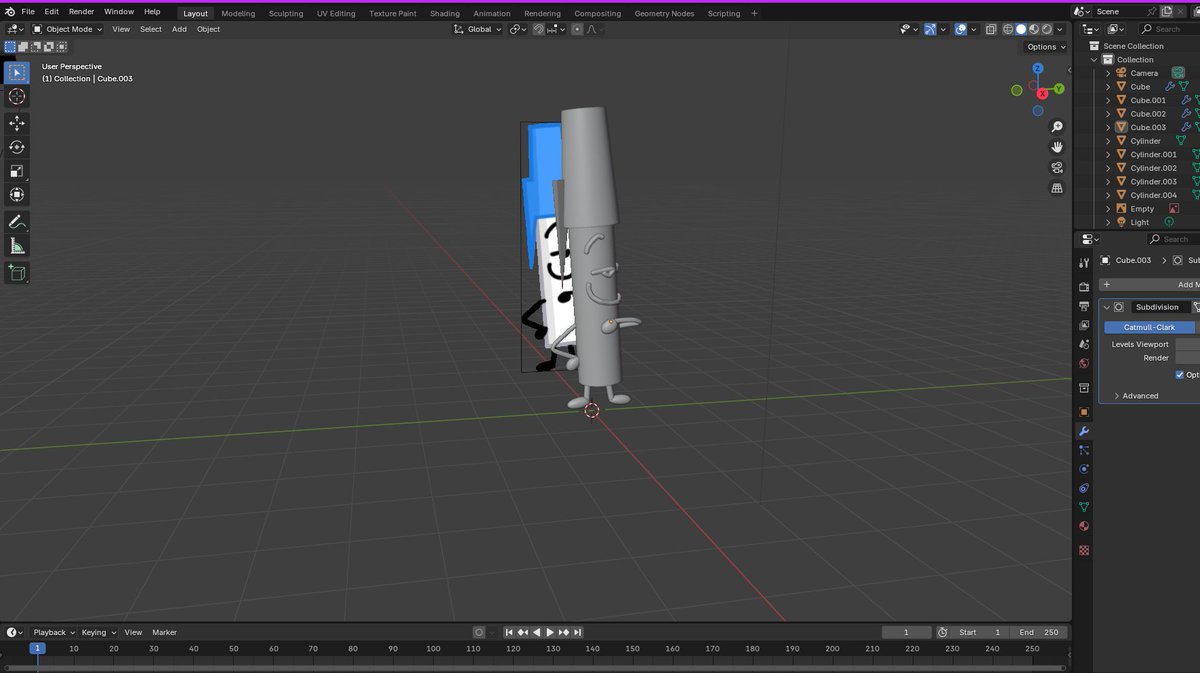
Task: Open the Keying dropdown in timeline
Action: coord(99,632)
